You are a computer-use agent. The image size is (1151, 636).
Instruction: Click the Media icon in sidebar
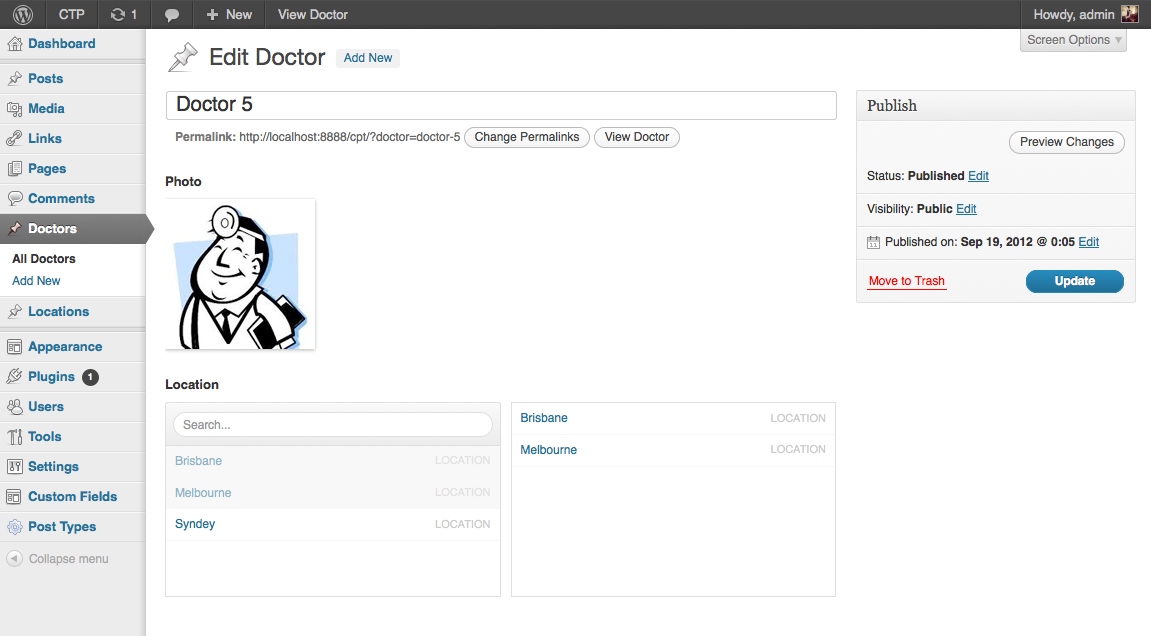tap(14, 109)
